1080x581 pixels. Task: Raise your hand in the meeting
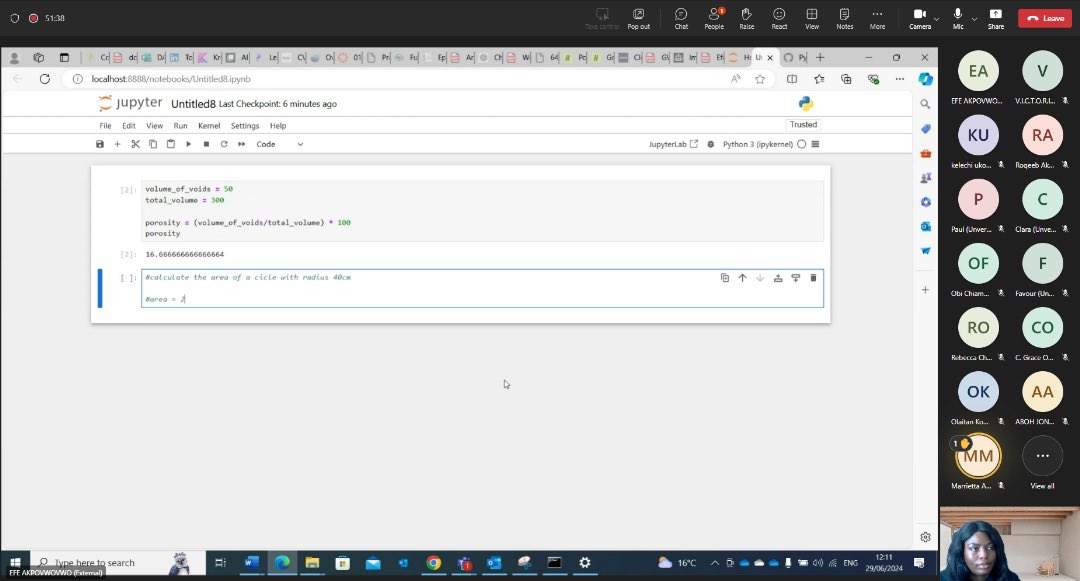tap(747, 19)
